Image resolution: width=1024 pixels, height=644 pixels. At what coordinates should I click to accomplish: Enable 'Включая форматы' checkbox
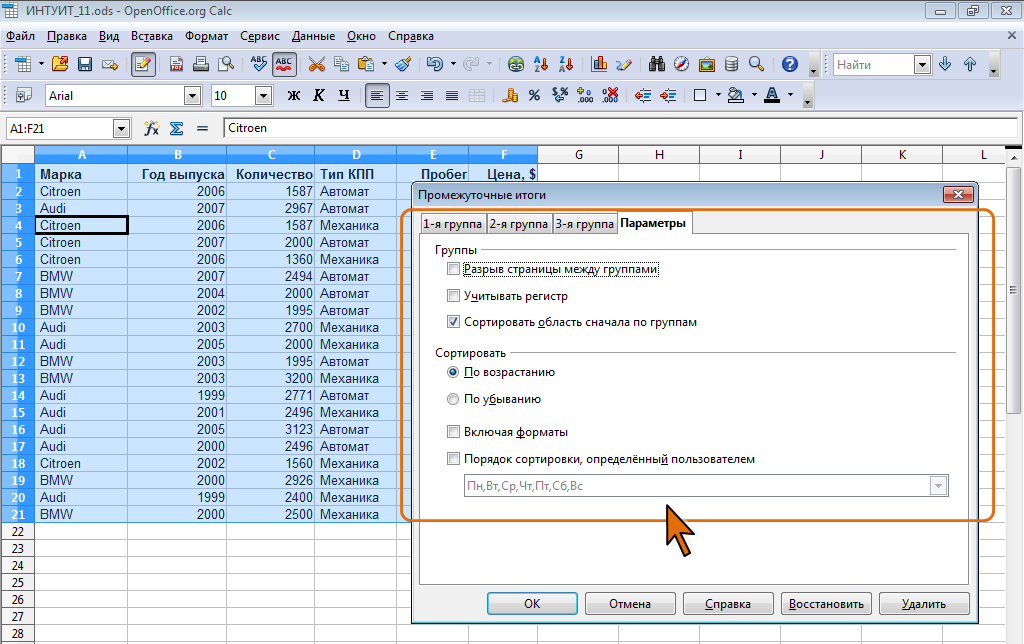(453, 432)
